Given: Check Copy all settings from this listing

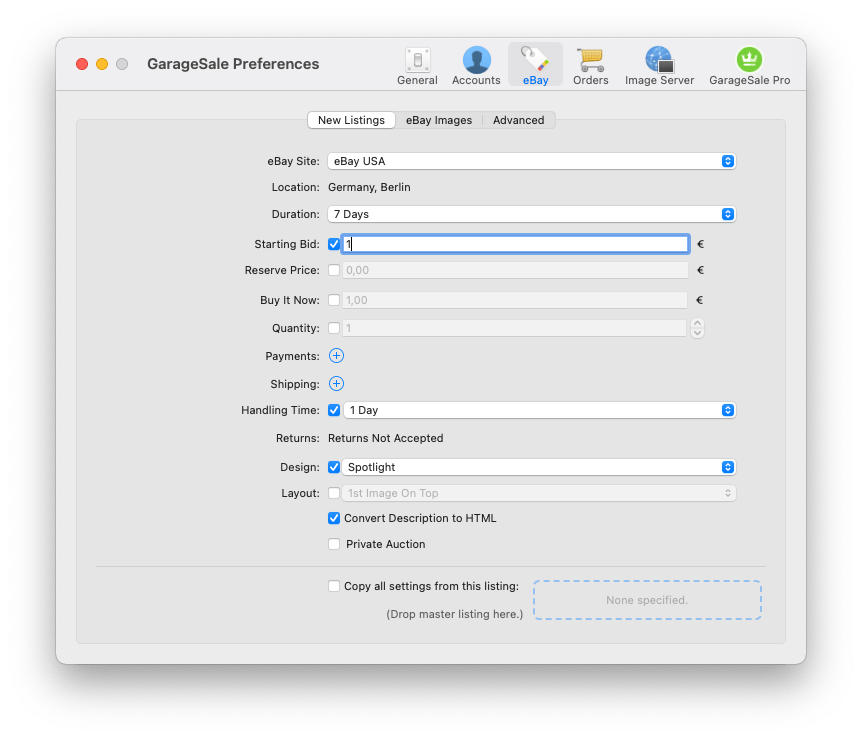Looking at the screenshot, I should [334, 586].
